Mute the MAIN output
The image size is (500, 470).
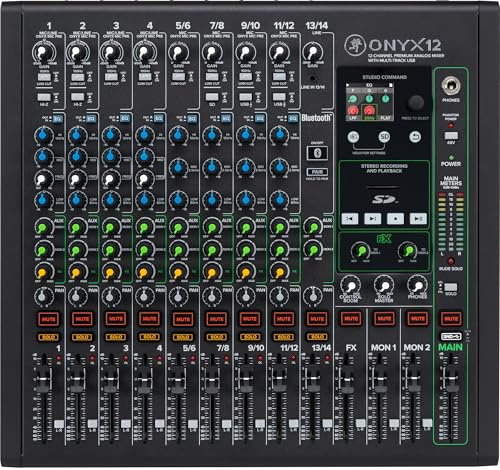(x=451, y=319)
